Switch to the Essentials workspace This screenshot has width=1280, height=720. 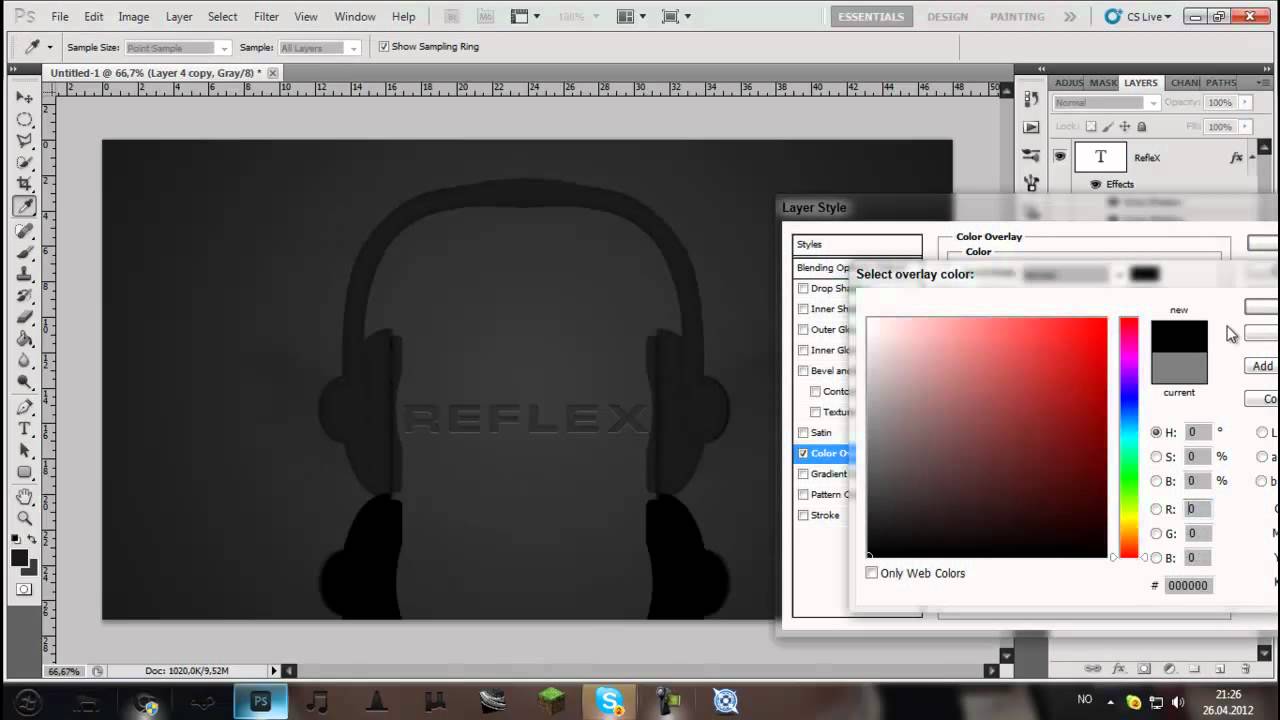870,17
